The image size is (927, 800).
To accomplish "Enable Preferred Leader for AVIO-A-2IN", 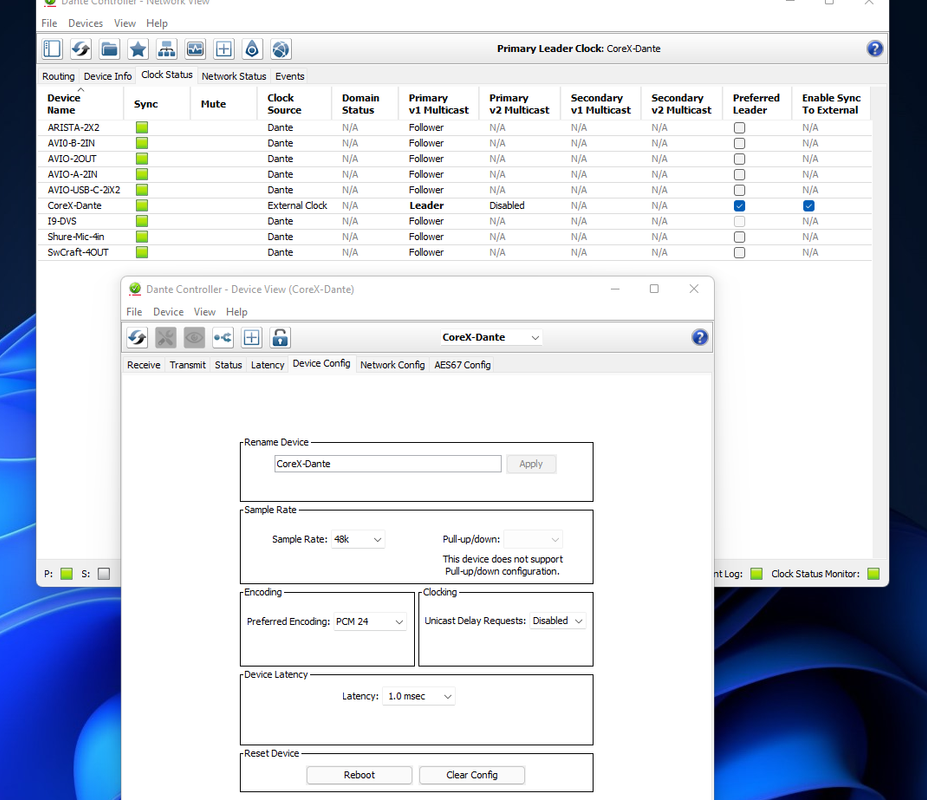I will coord(739,174).
